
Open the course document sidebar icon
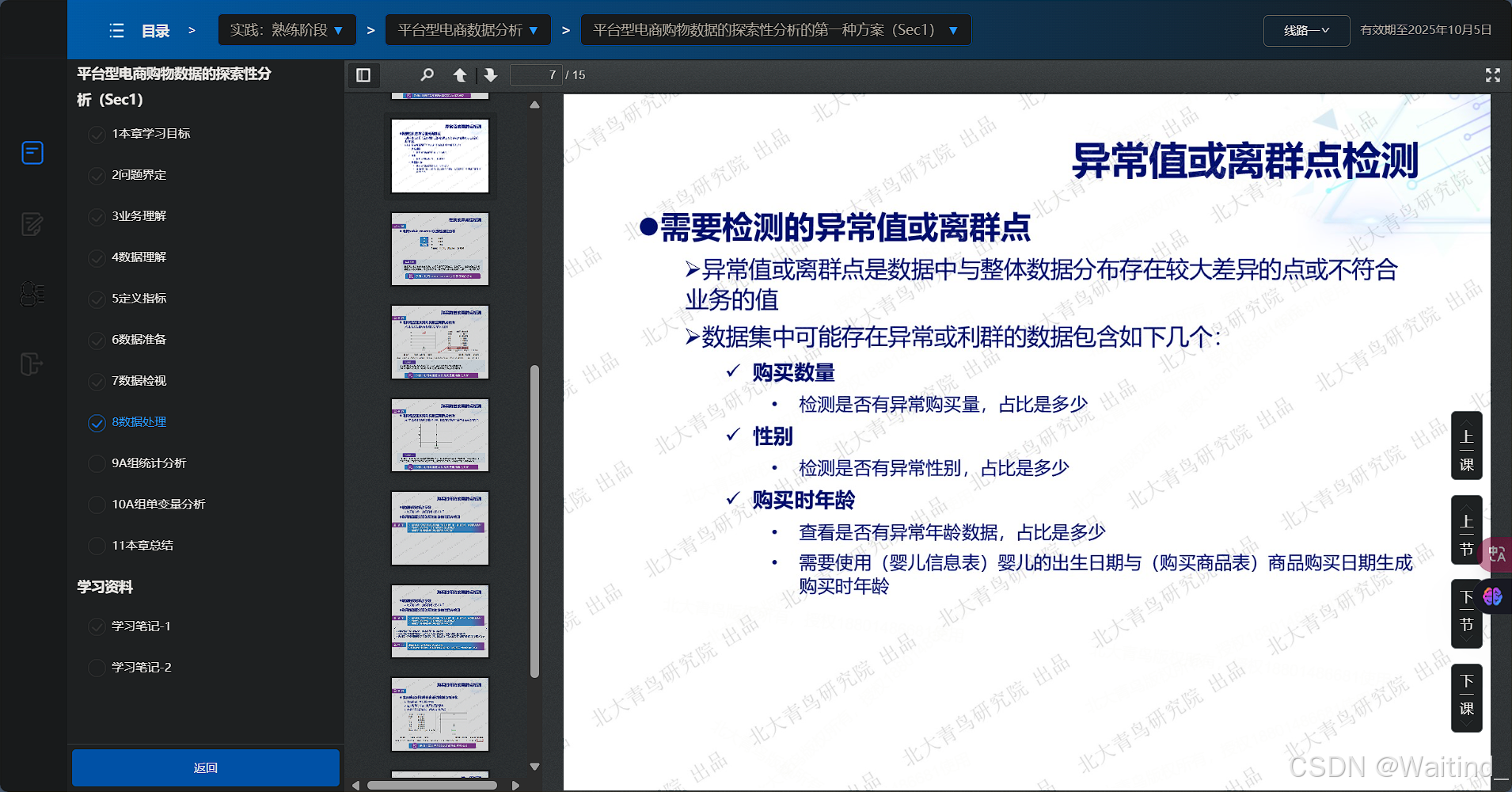pyautogui.click(x=32, y=152)
